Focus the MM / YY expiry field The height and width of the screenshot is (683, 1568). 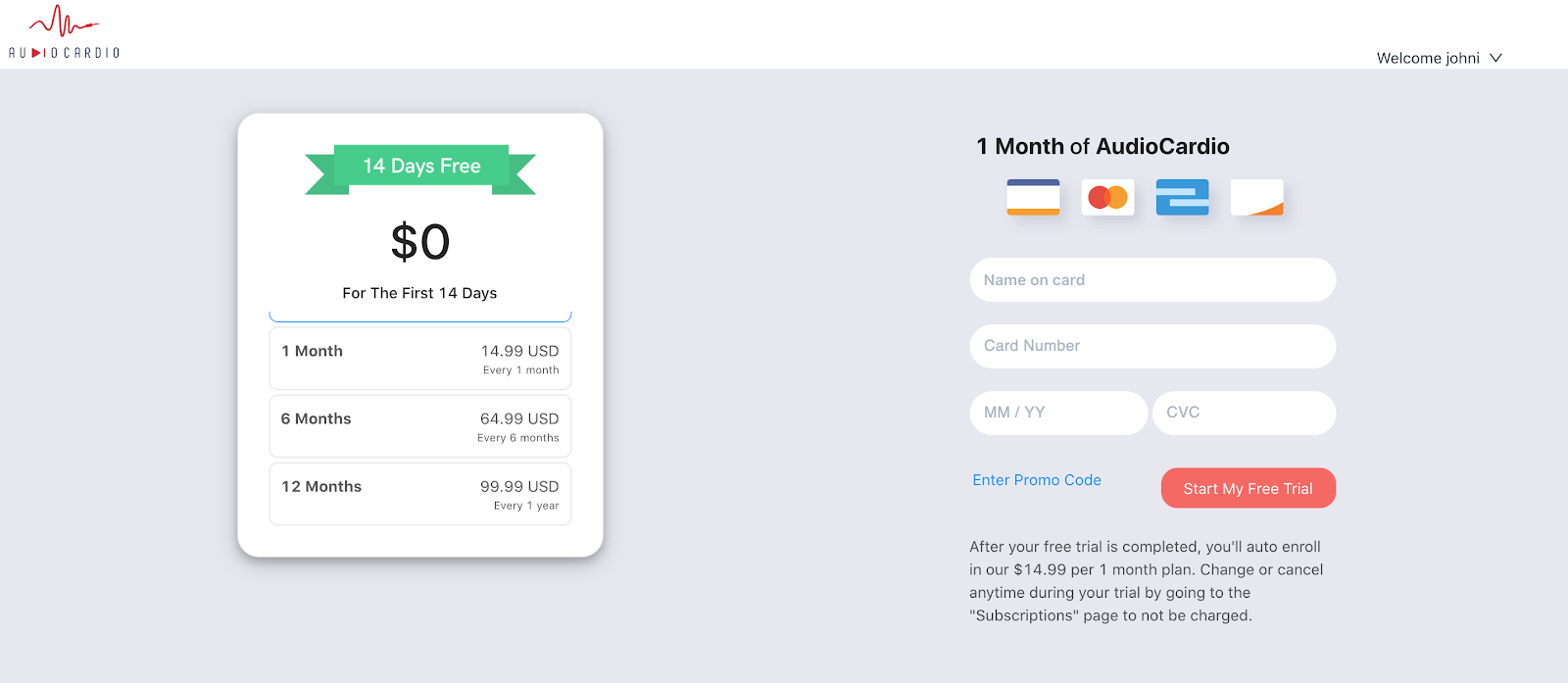point(1058,413)
